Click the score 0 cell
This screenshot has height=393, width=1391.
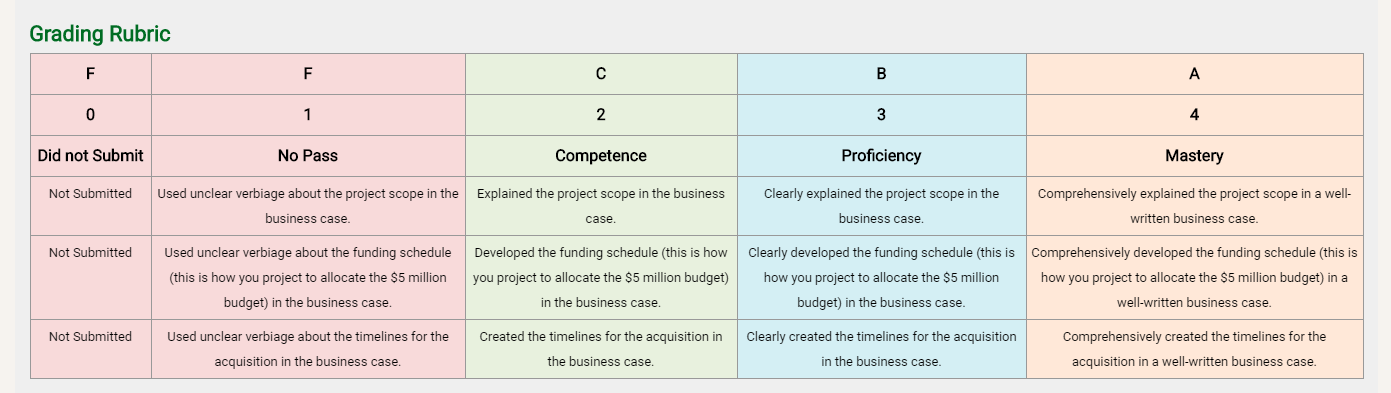tap(91, 115)
